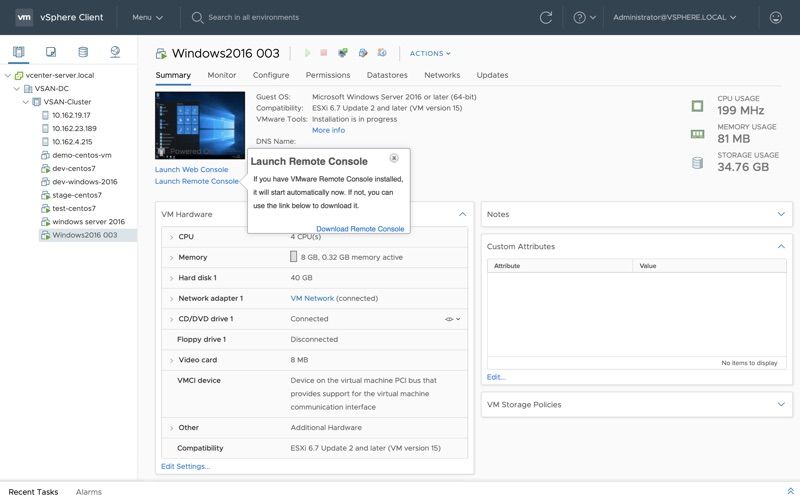Expand the Network adapter 1 row
This screenshot has width=800, height=500.
[x=171, y=298]
